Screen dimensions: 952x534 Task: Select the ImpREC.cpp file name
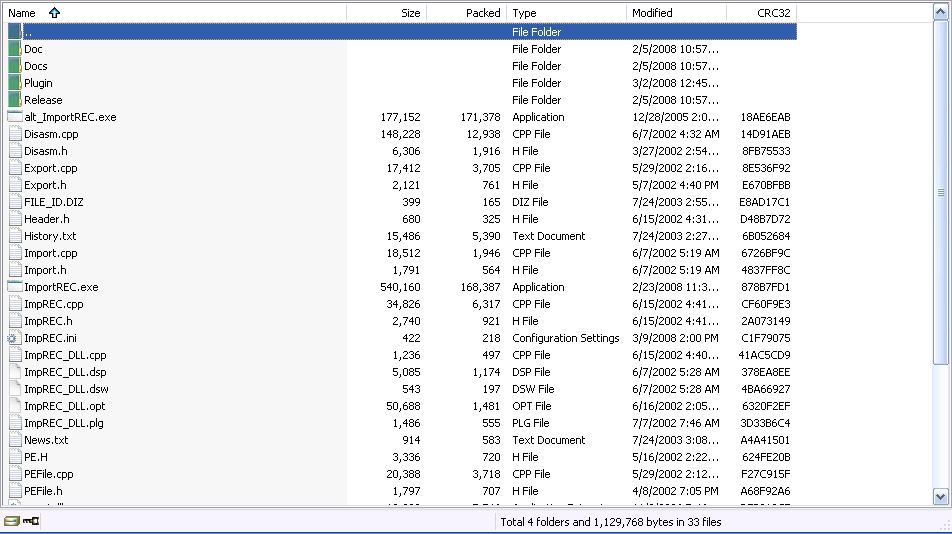(53, 304)
